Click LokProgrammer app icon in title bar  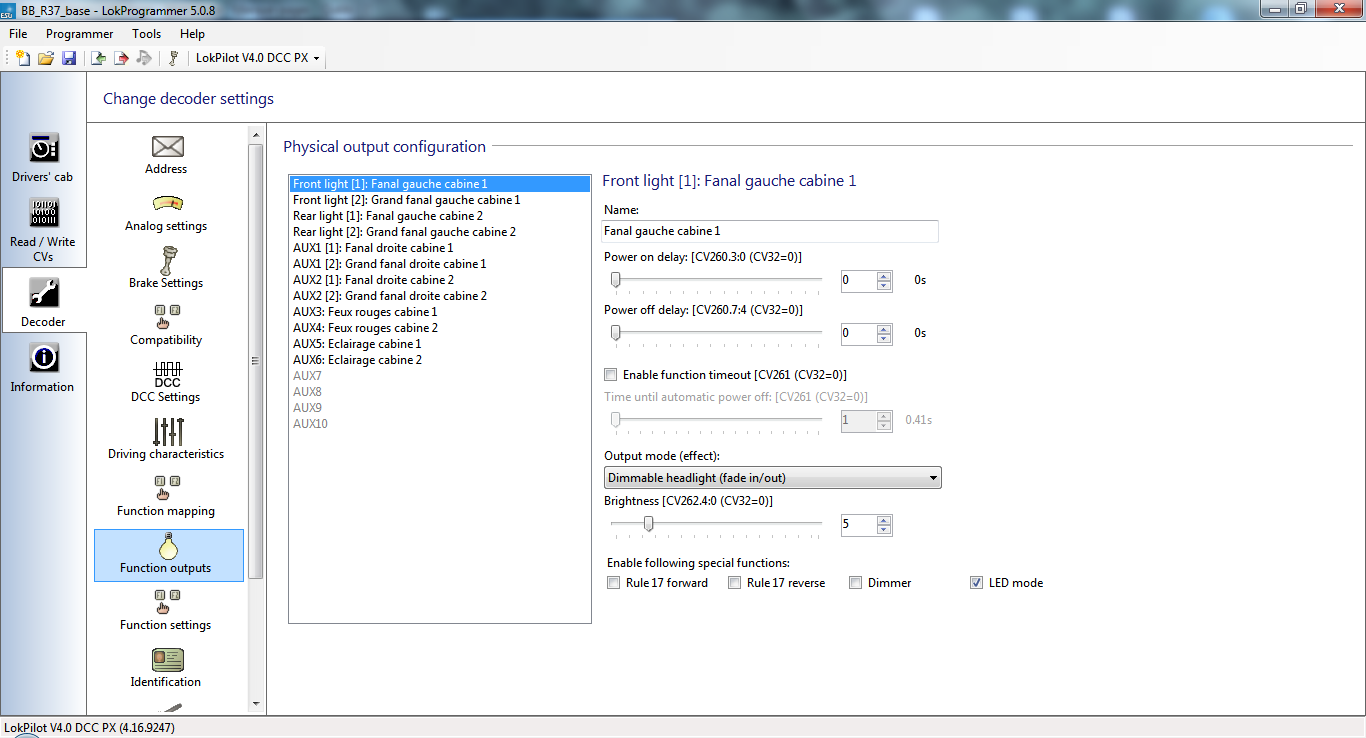tap(10, 9)
